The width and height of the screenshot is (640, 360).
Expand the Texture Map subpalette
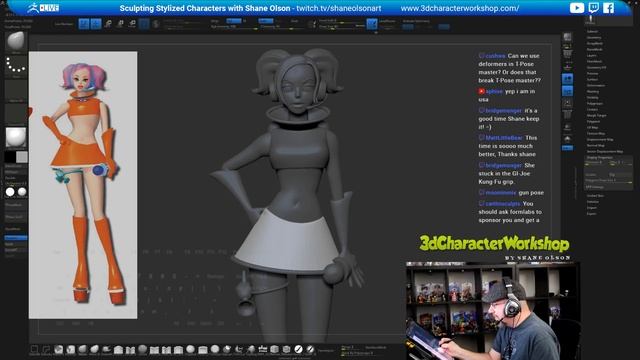[x=596, y=133]
